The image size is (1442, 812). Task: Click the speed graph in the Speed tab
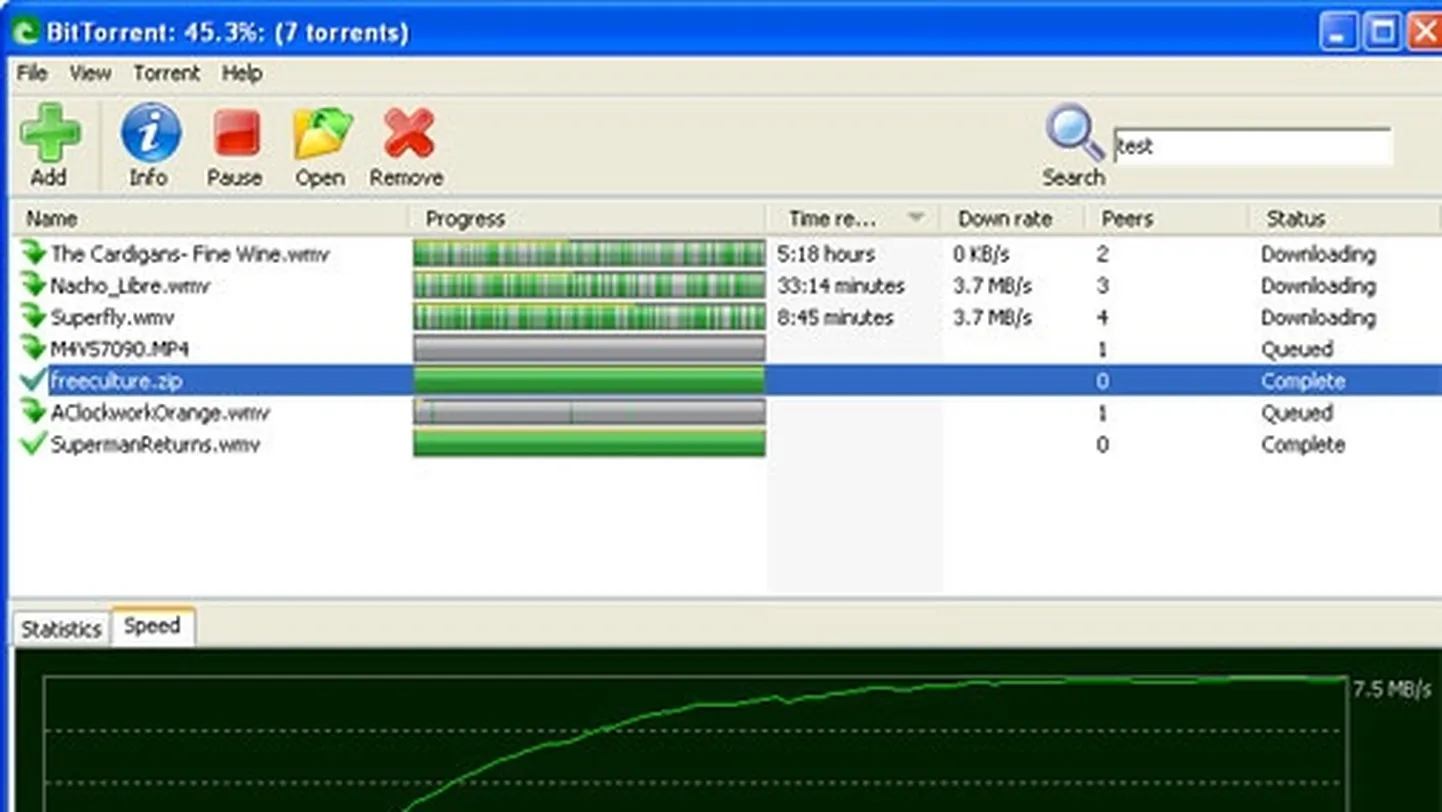695,744
